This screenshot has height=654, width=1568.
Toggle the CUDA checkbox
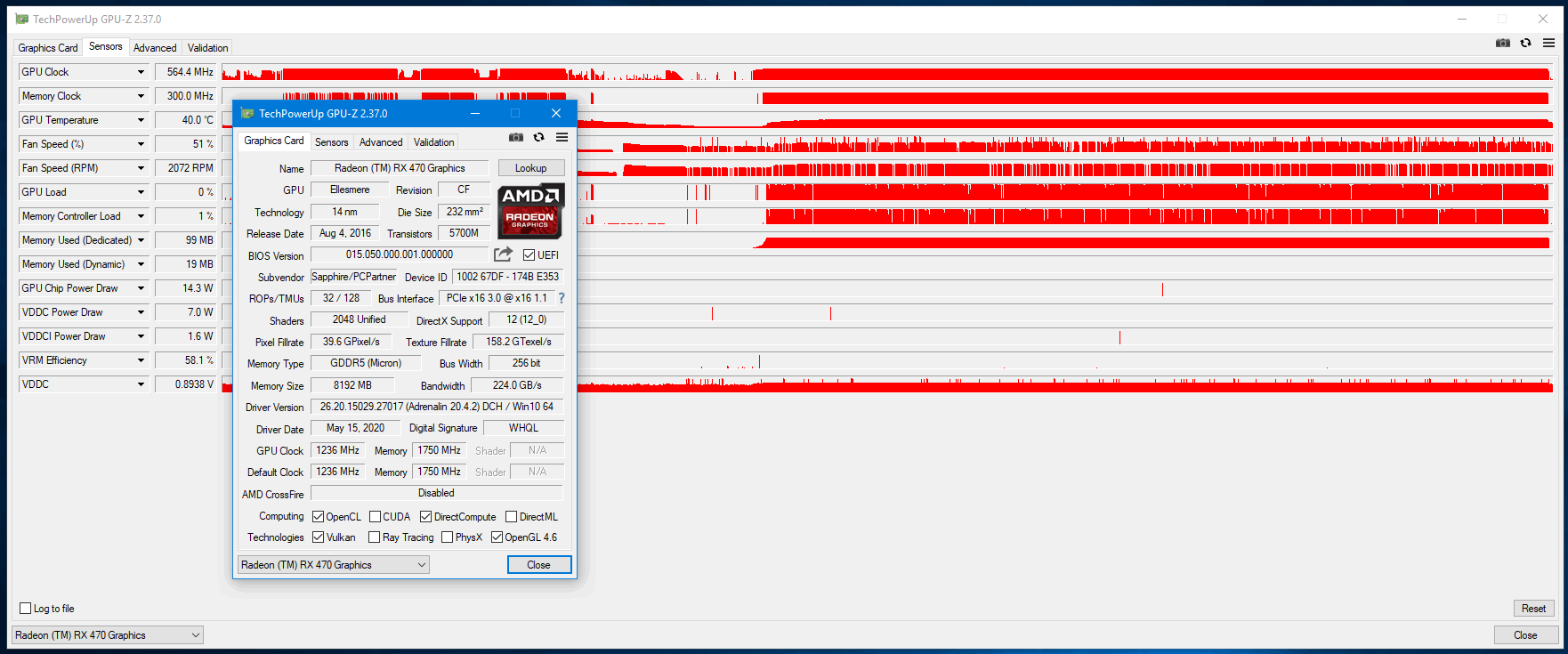coord(375,517)
